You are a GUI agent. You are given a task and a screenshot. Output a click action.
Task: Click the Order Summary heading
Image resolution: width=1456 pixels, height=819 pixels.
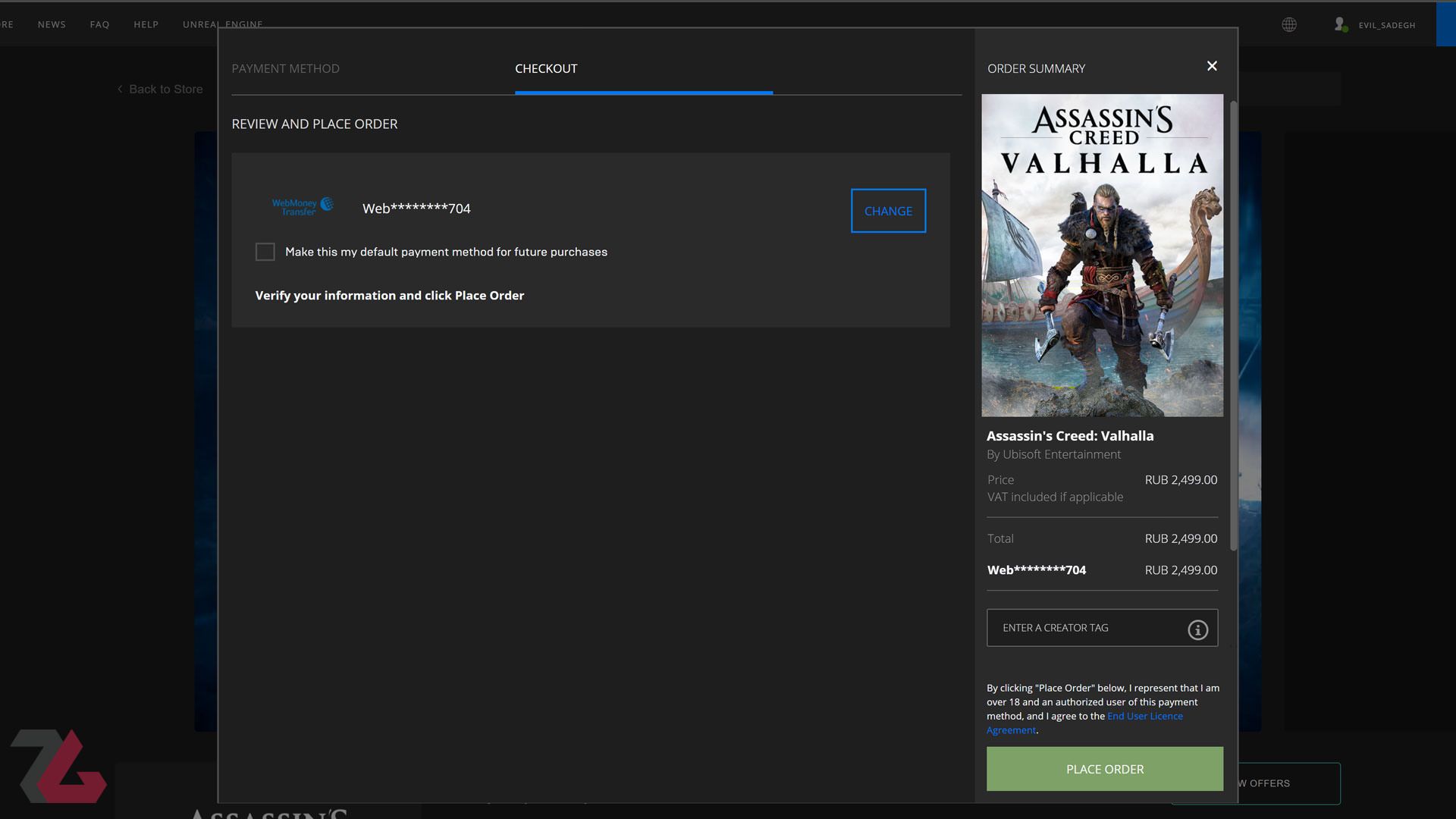[1036, 68]
